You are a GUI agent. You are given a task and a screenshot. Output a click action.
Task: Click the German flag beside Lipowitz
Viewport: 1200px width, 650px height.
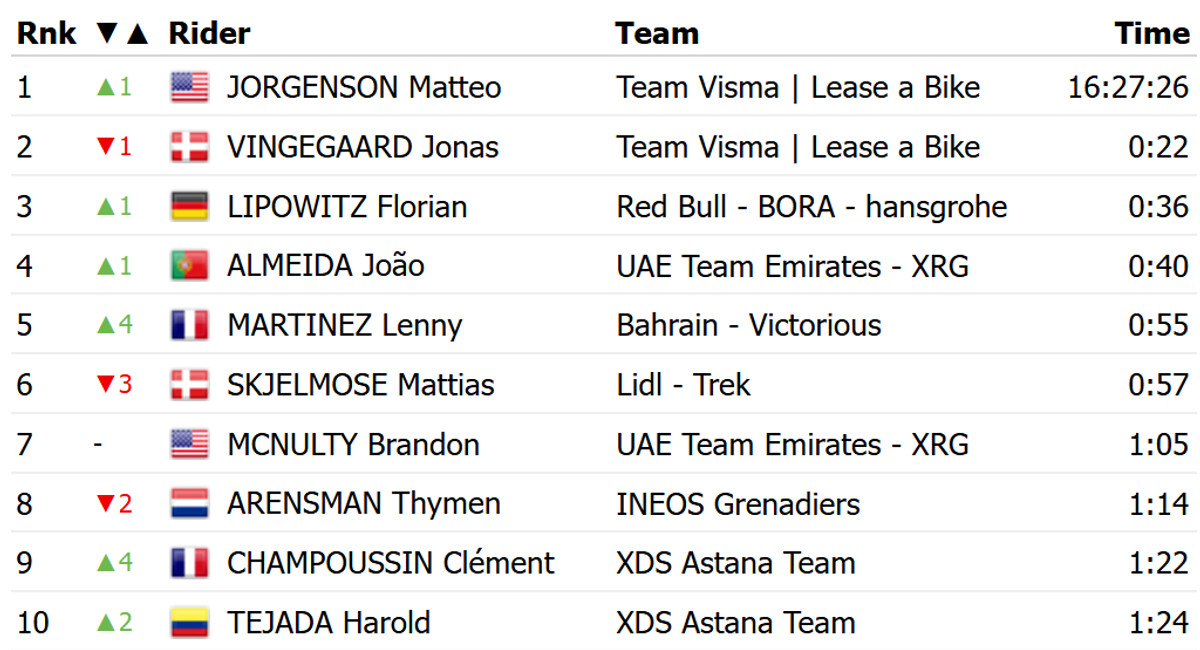click(189, 207)
